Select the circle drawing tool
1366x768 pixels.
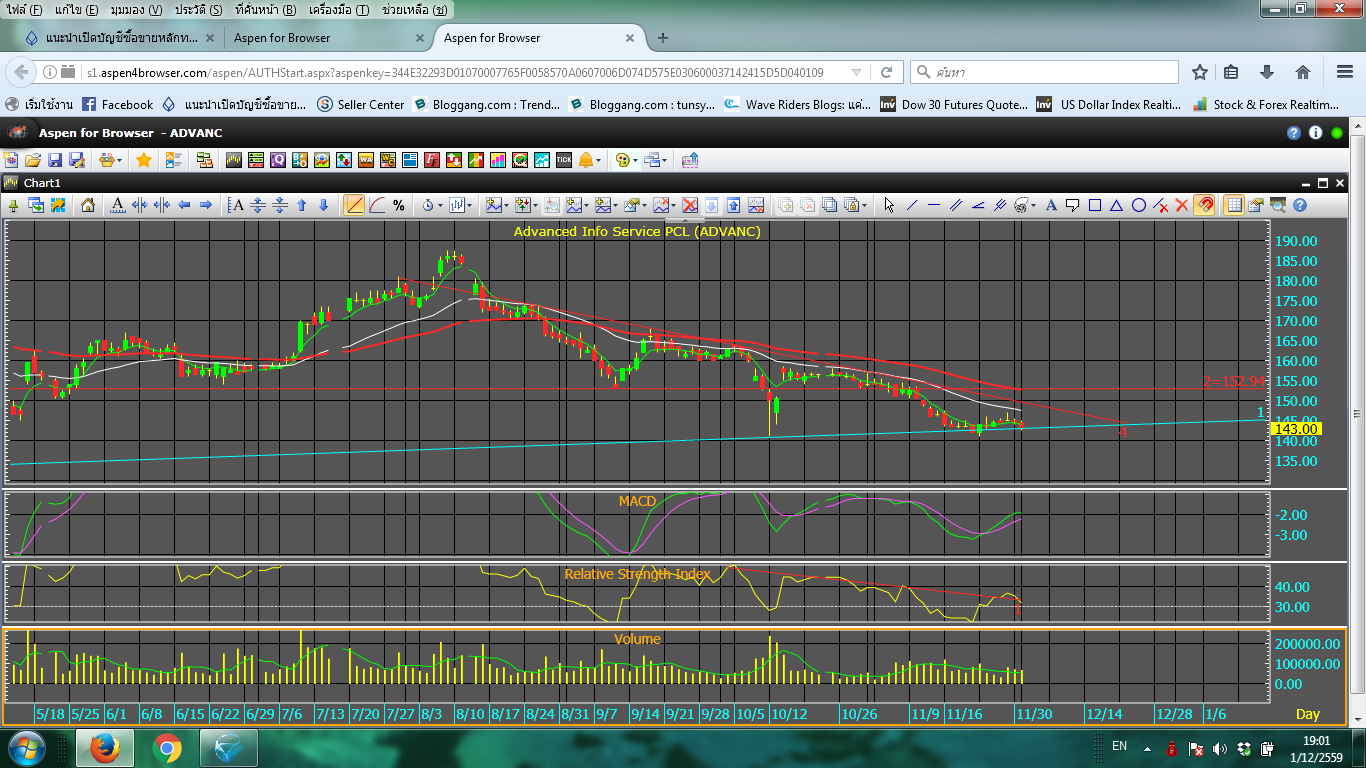(1139, 205)
